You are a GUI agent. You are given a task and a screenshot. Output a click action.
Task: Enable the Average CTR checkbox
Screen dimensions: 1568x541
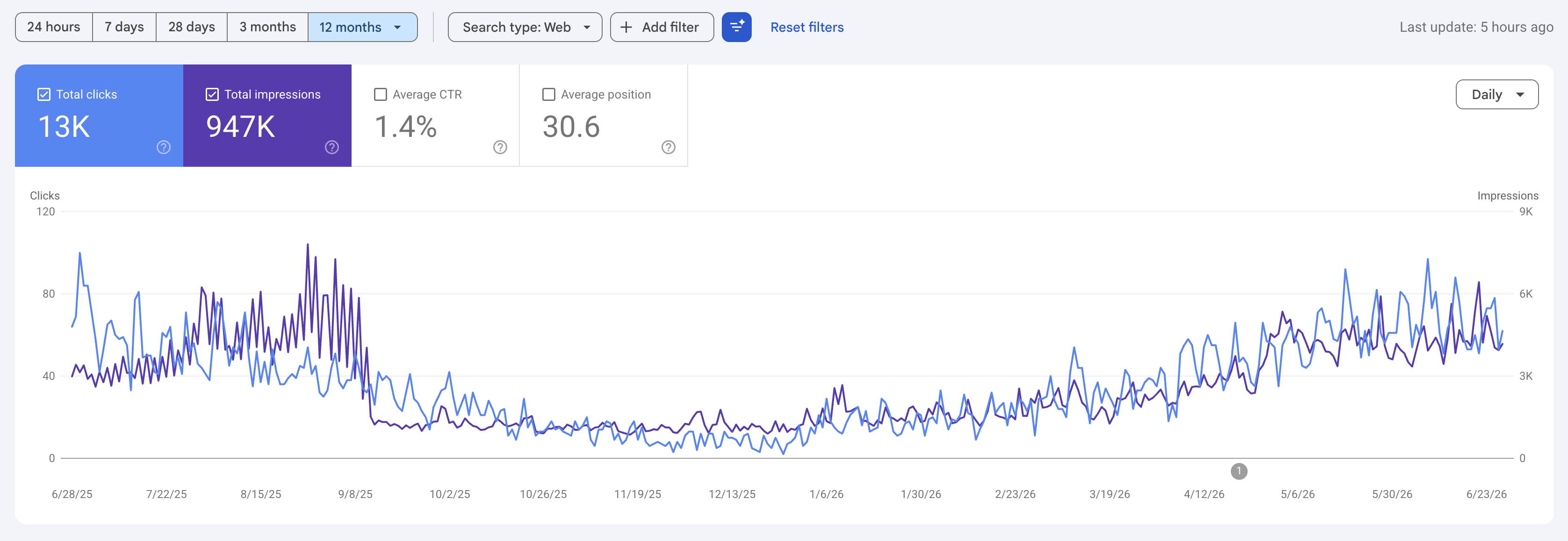381,94
